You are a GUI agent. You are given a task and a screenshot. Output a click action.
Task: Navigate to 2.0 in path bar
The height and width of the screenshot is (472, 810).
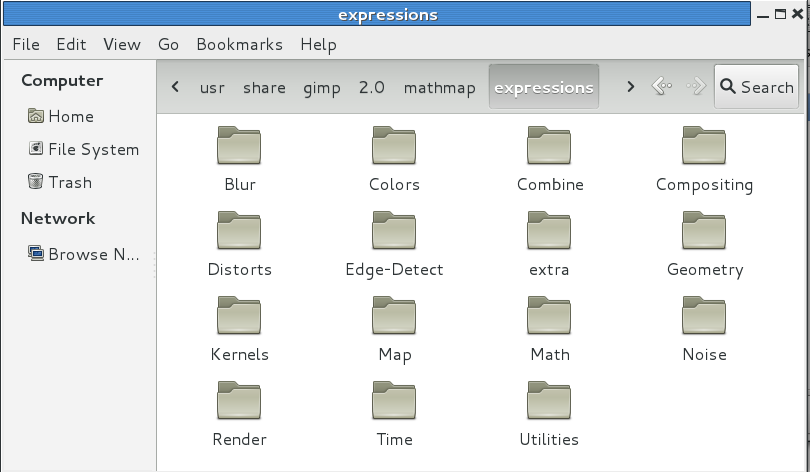(x=371, y=87)
